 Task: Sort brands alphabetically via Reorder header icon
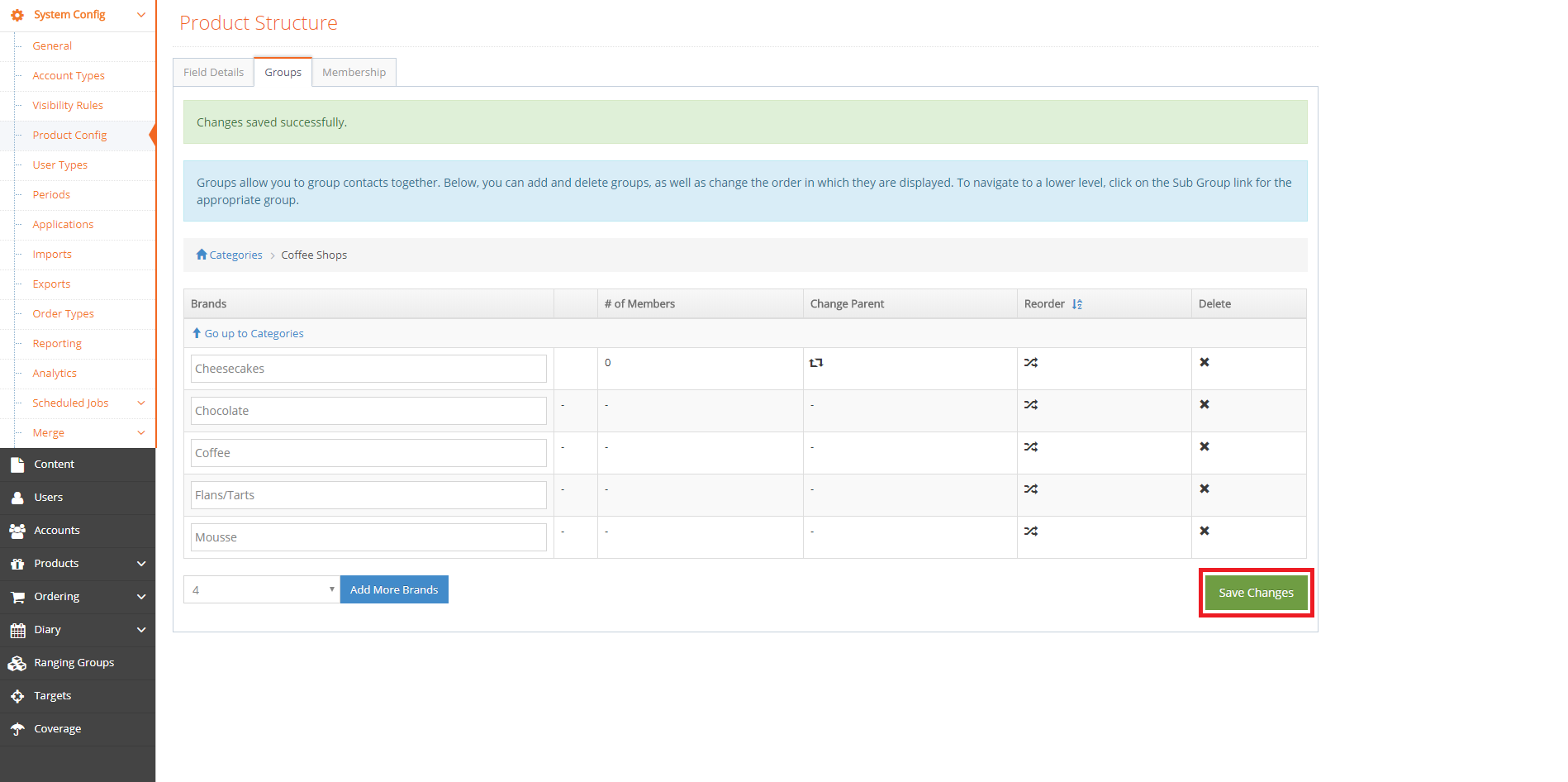(1077, 304)
